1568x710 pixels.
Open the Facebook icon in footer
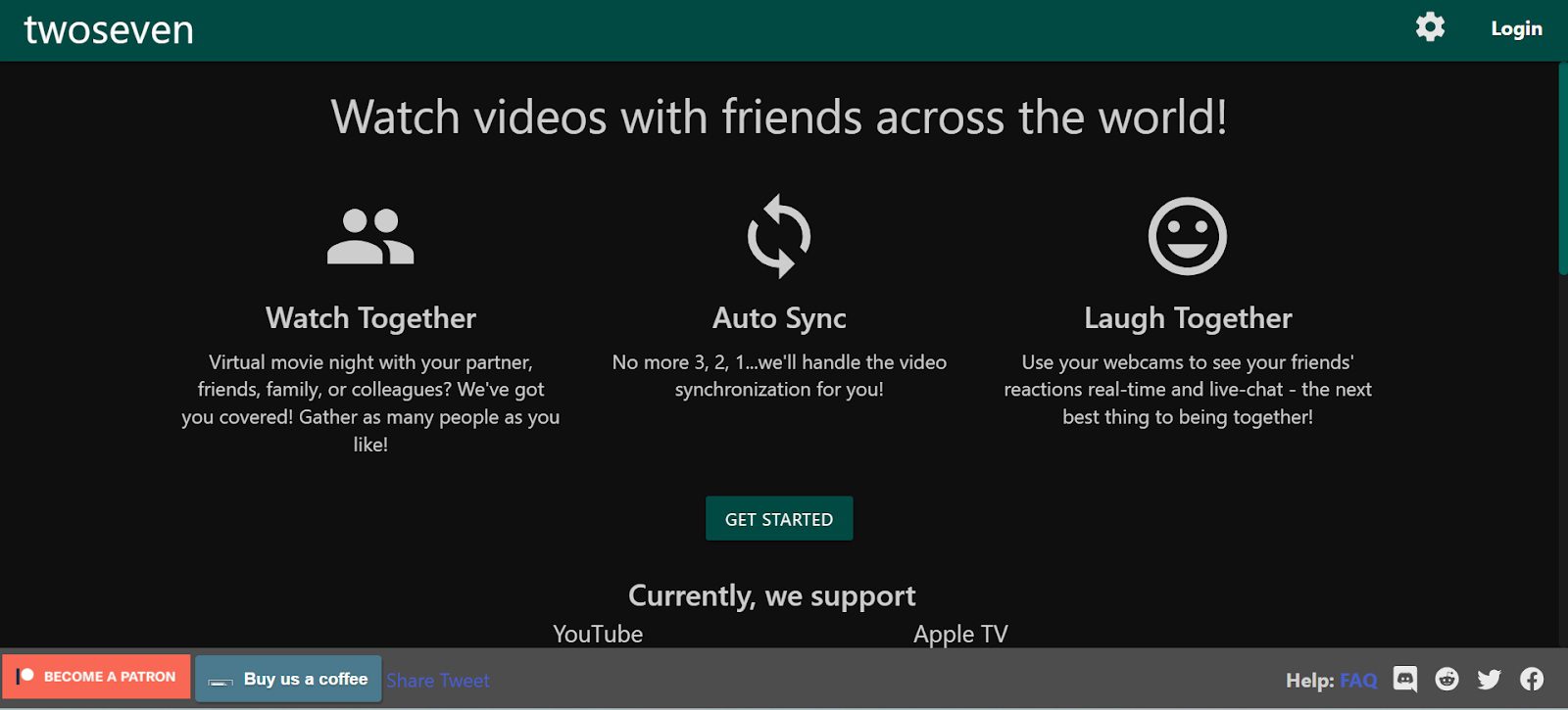pos(1532,679)
